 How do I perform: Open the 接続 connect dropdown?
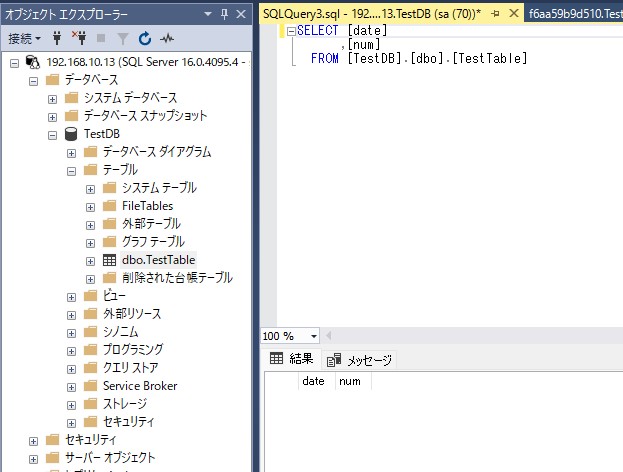[x=24, y=39]
